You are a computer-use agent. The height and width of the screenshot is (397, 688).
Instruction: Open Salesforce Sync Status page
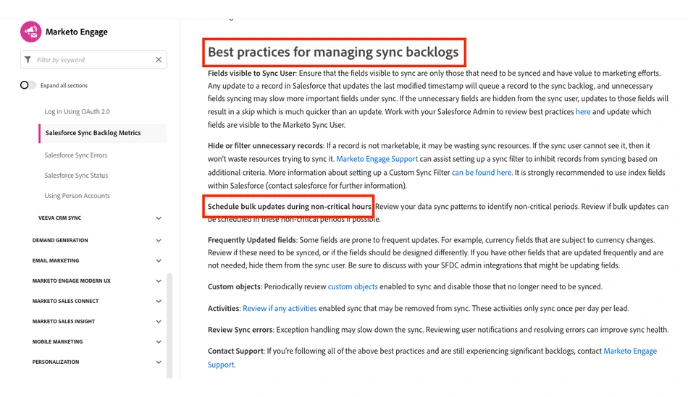[x=76, y=175]
